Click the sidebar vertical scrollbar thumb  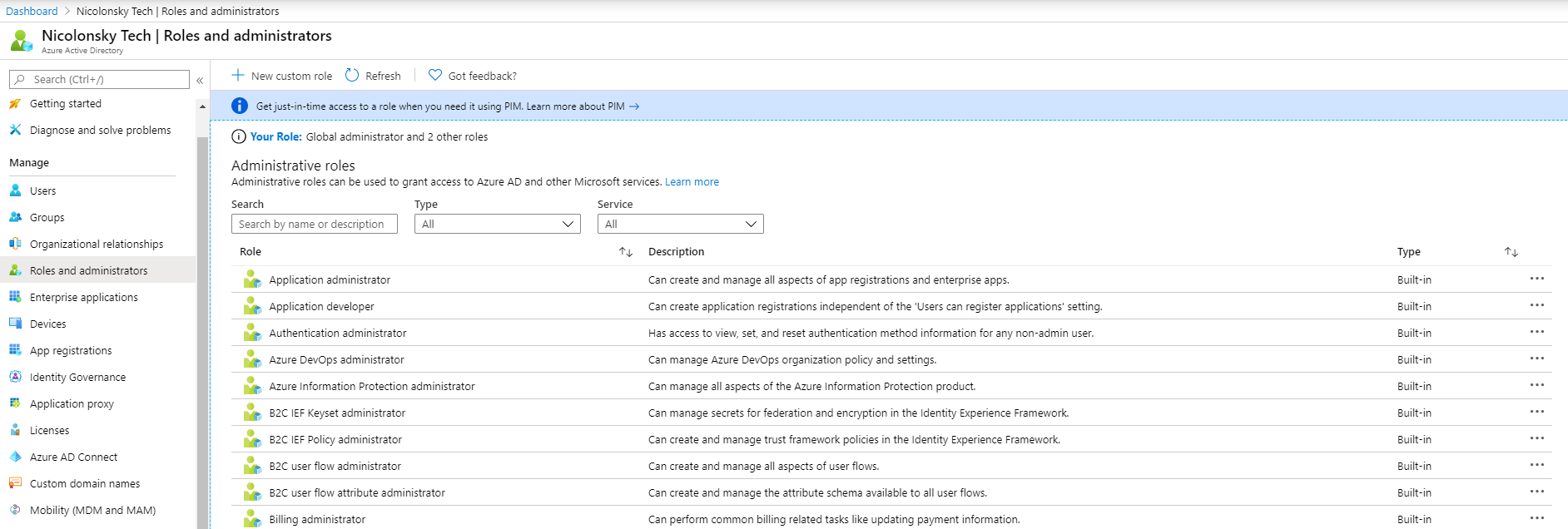(202, 333)
